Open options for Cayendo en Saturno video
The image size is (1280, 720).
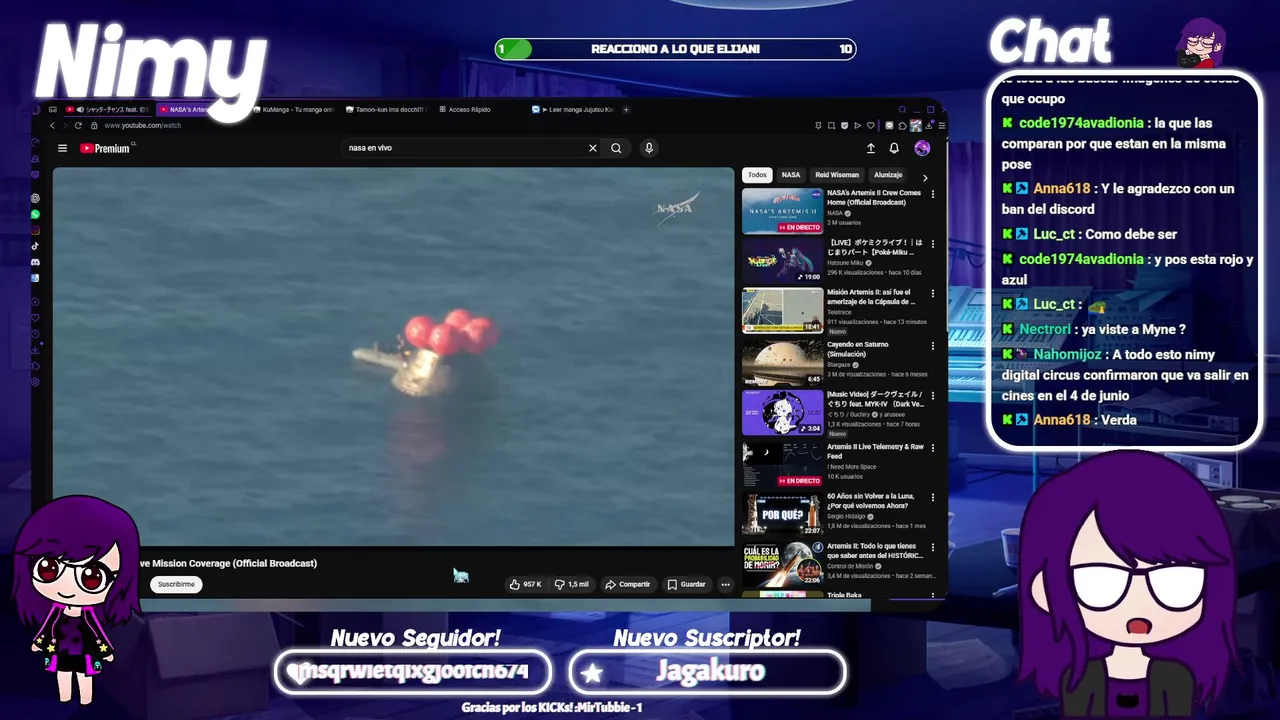[x=933, y=345]
